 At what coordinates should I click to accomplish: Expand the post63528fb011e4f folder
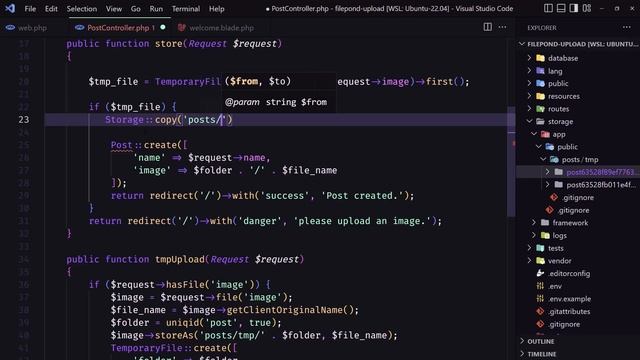(x=548, y=184)
